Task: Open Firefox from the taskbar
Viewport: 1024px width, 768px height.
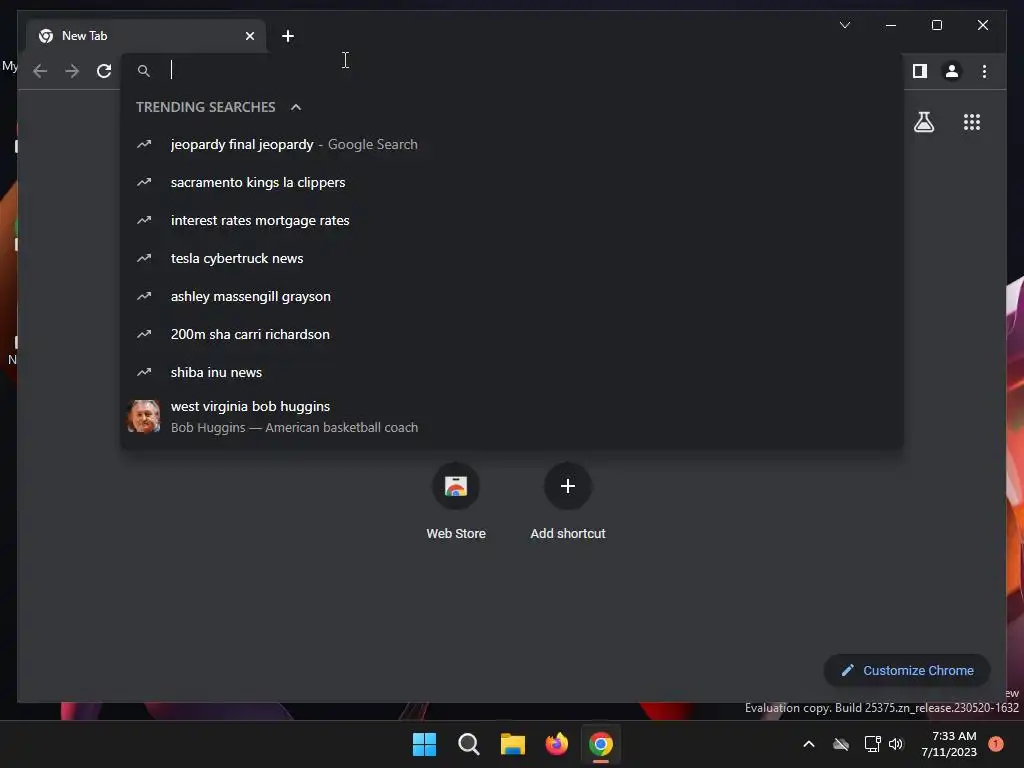Action: [x=556, y=744]
